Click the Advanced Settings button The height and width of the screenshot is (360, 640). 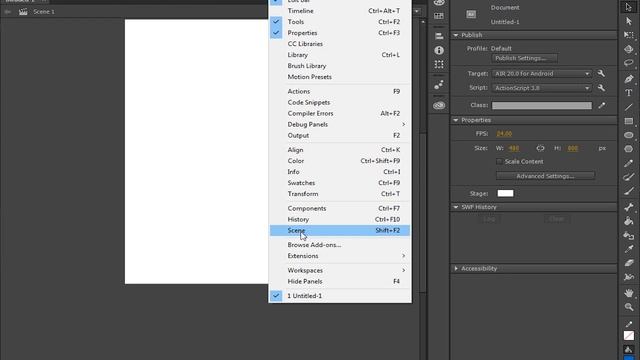point(545,176)
